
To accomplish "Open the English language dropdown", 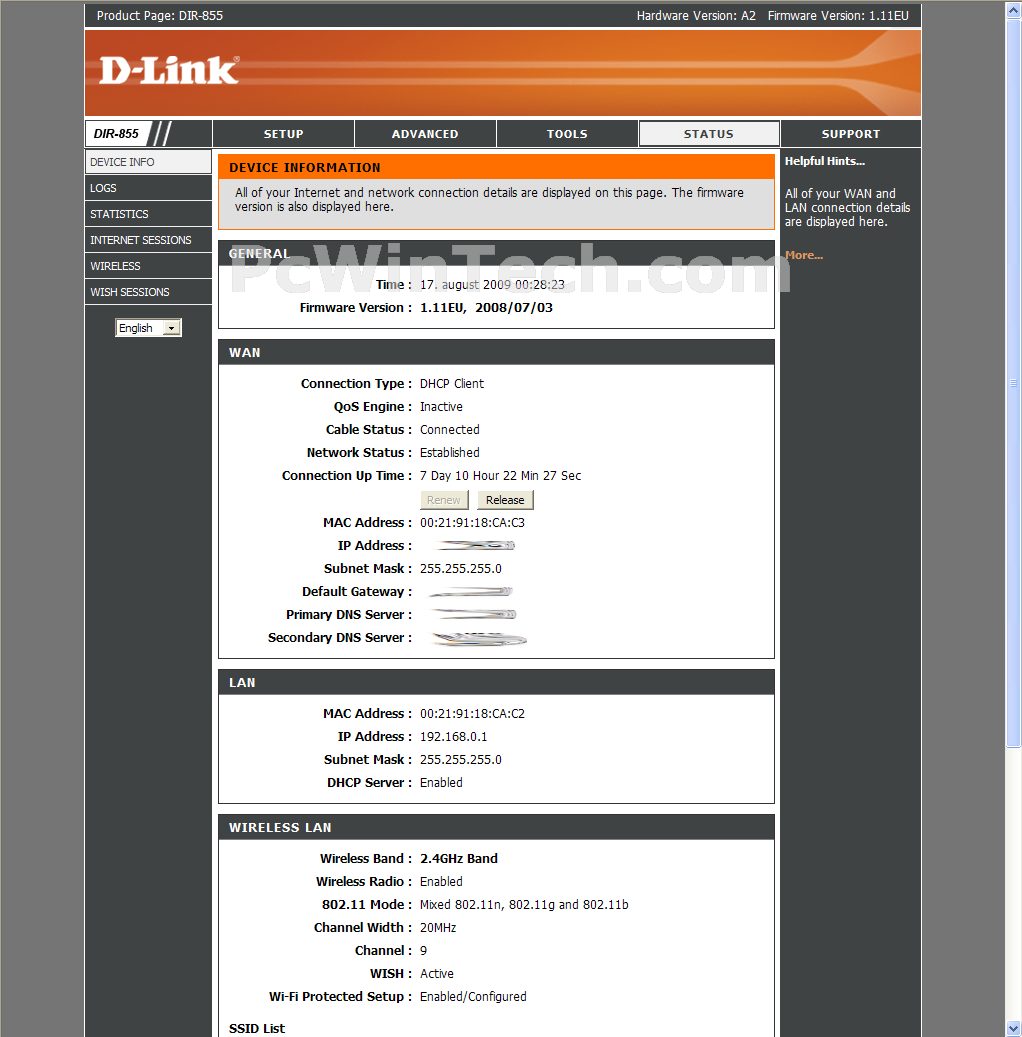I will 148,328.
